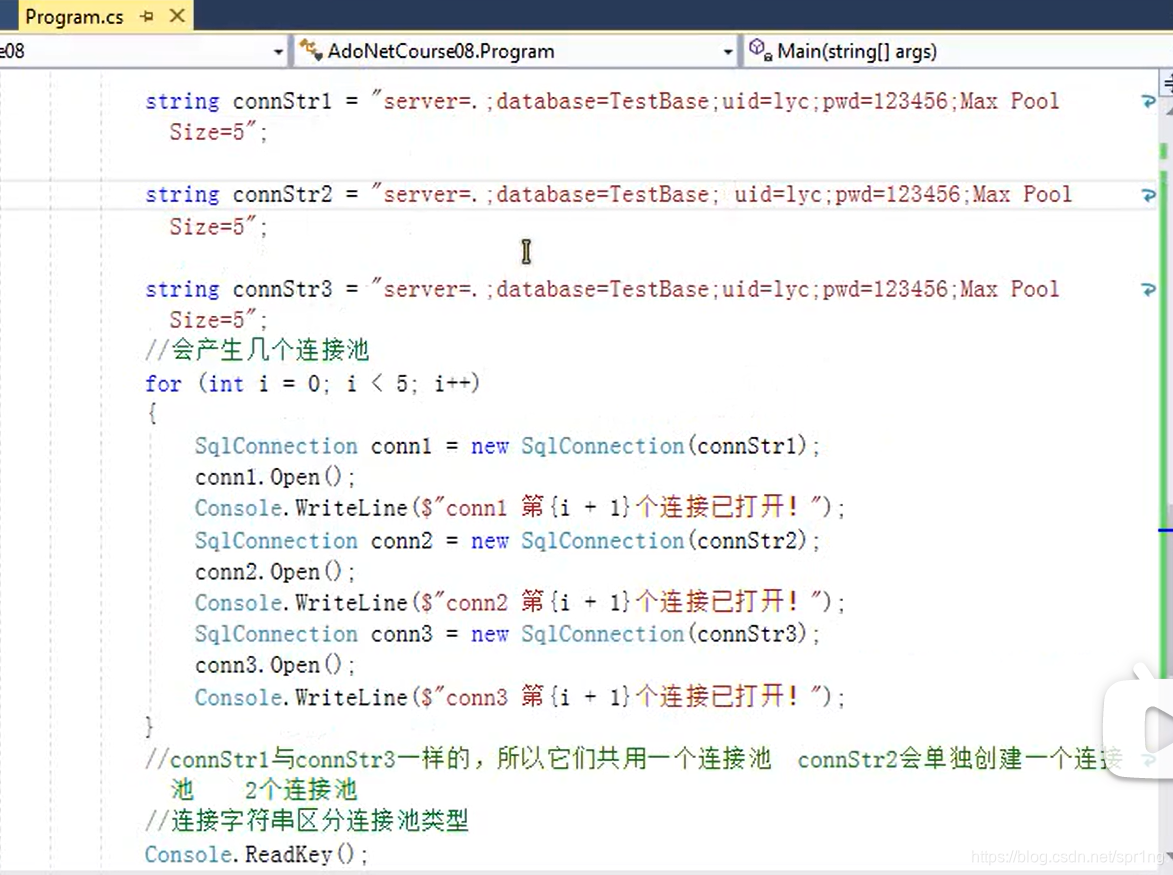
Task: Click the connStr2 variable declaration
Action: [282, 194]
